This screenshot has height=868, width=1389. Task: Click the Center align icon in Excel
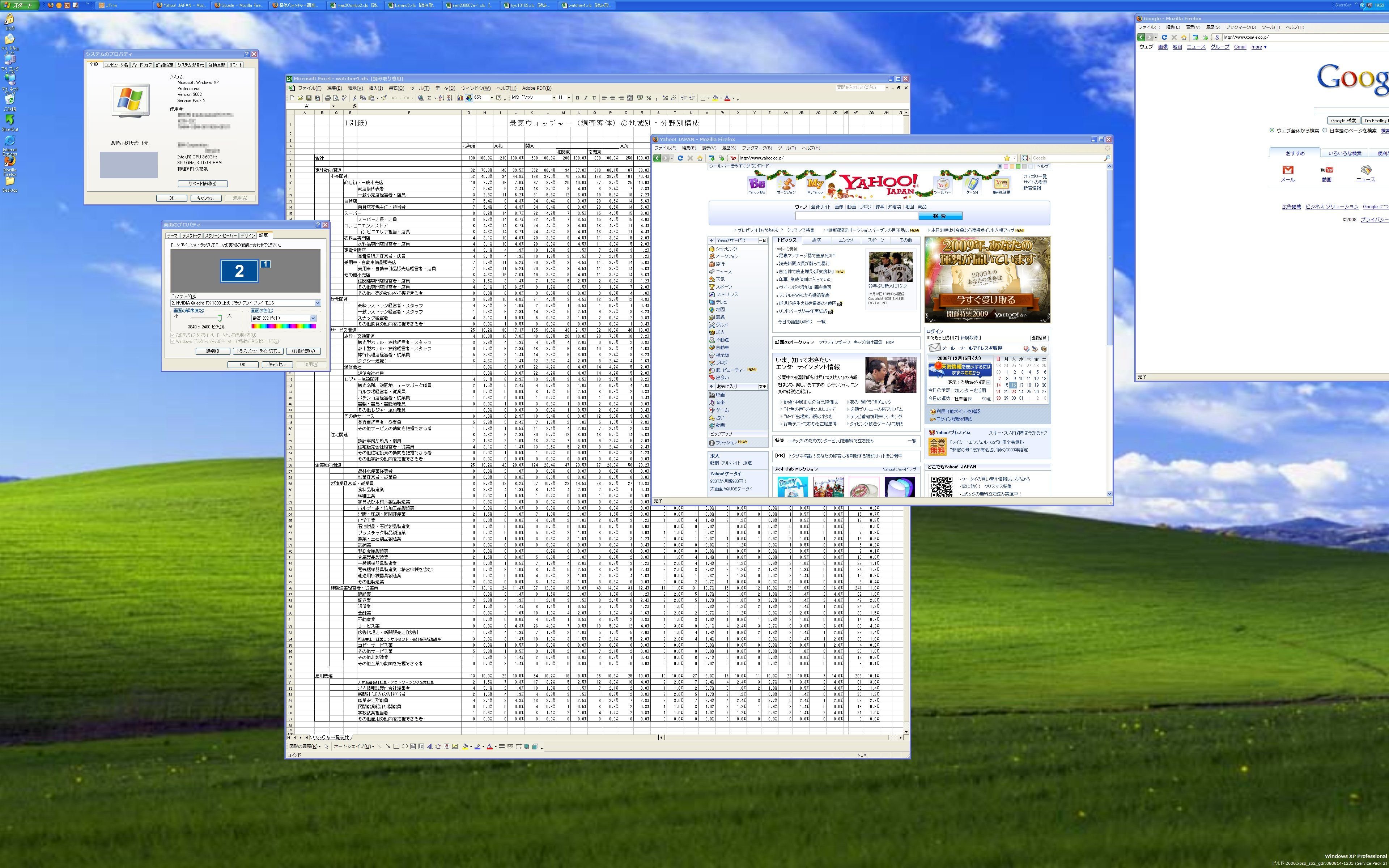pos(613,98)
